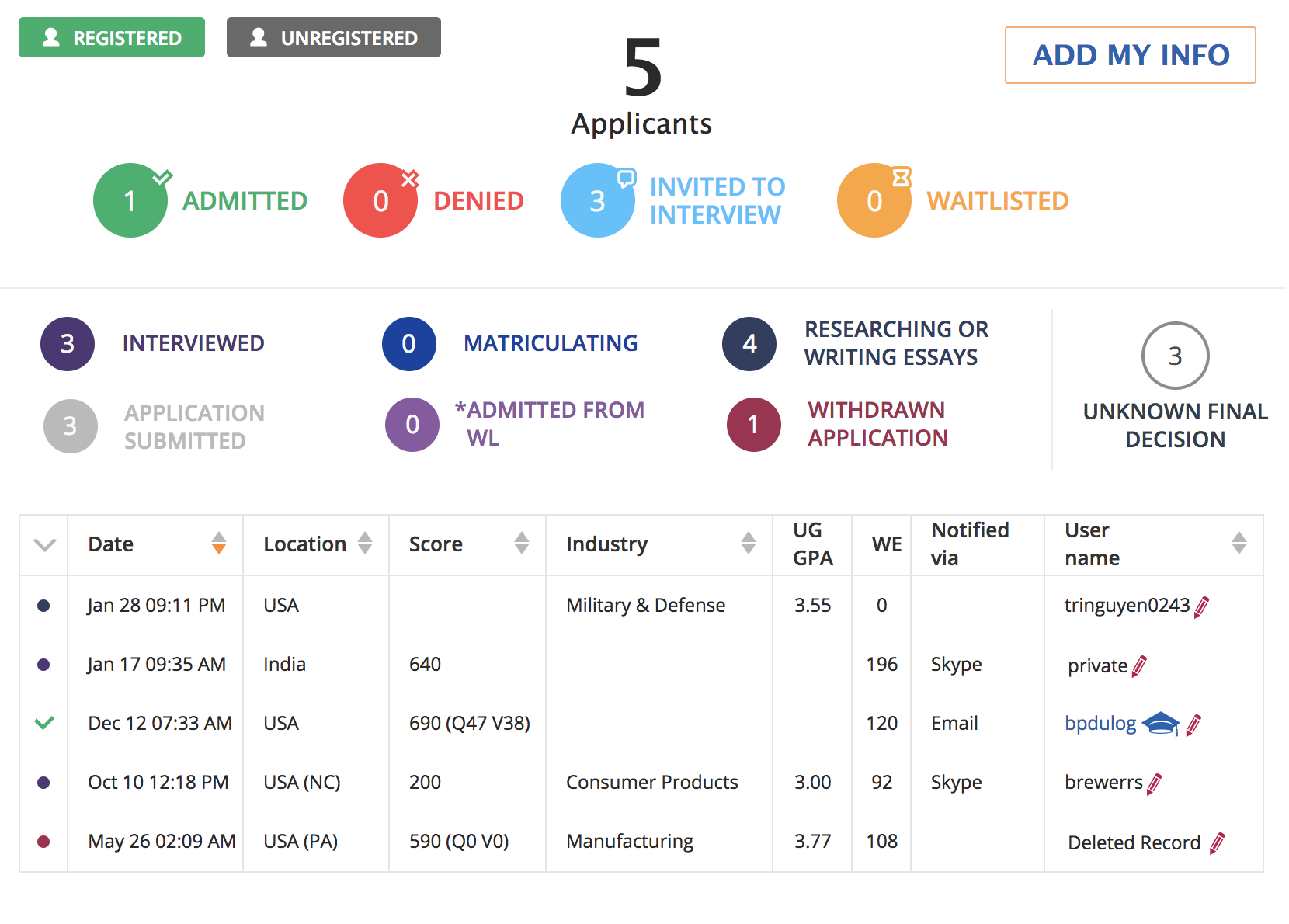This screenshot has width=1289, height=924.
Task: Open the bpdulog user profile link
Action: [1100, 724]
